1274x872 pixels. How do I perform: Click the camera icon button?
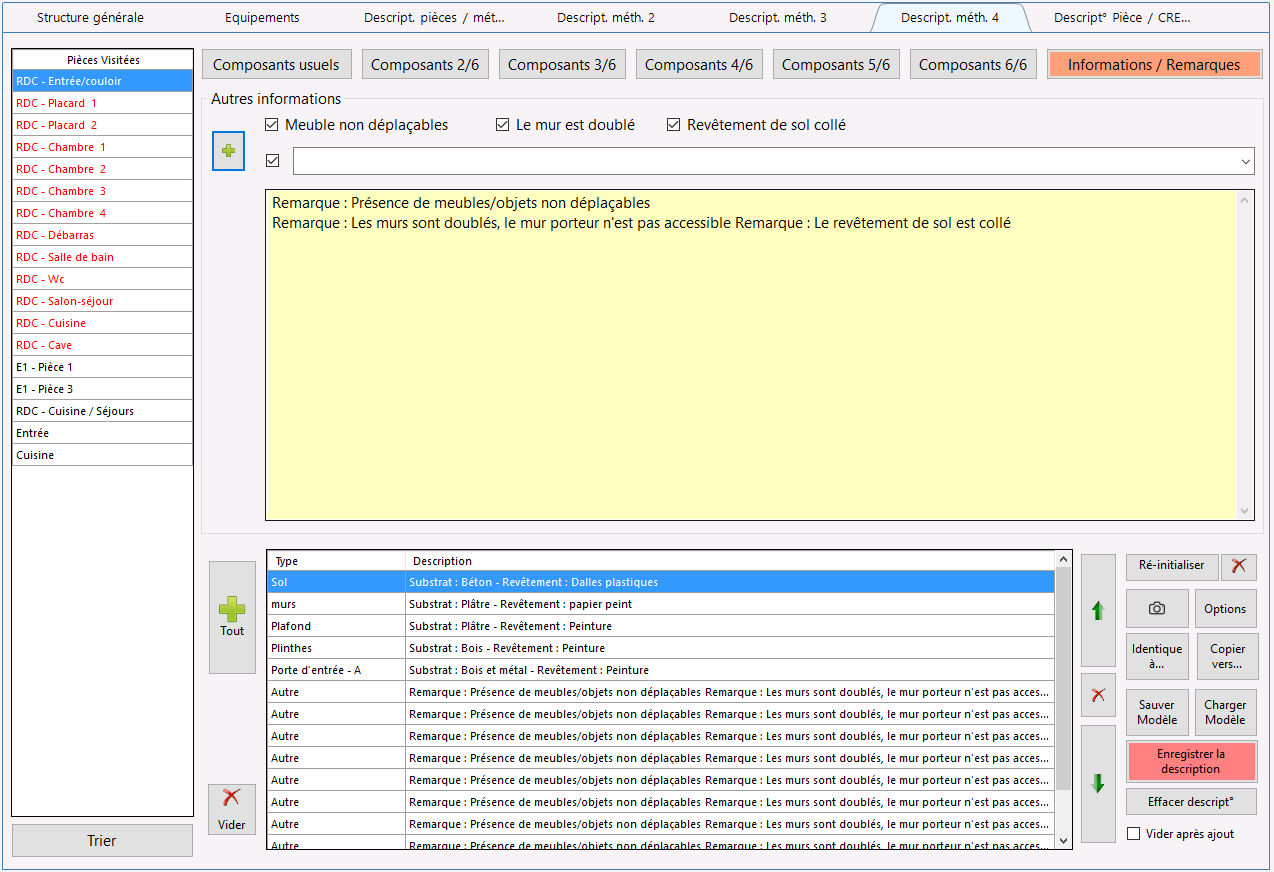pyautogui.click(x=1157, y=608)
